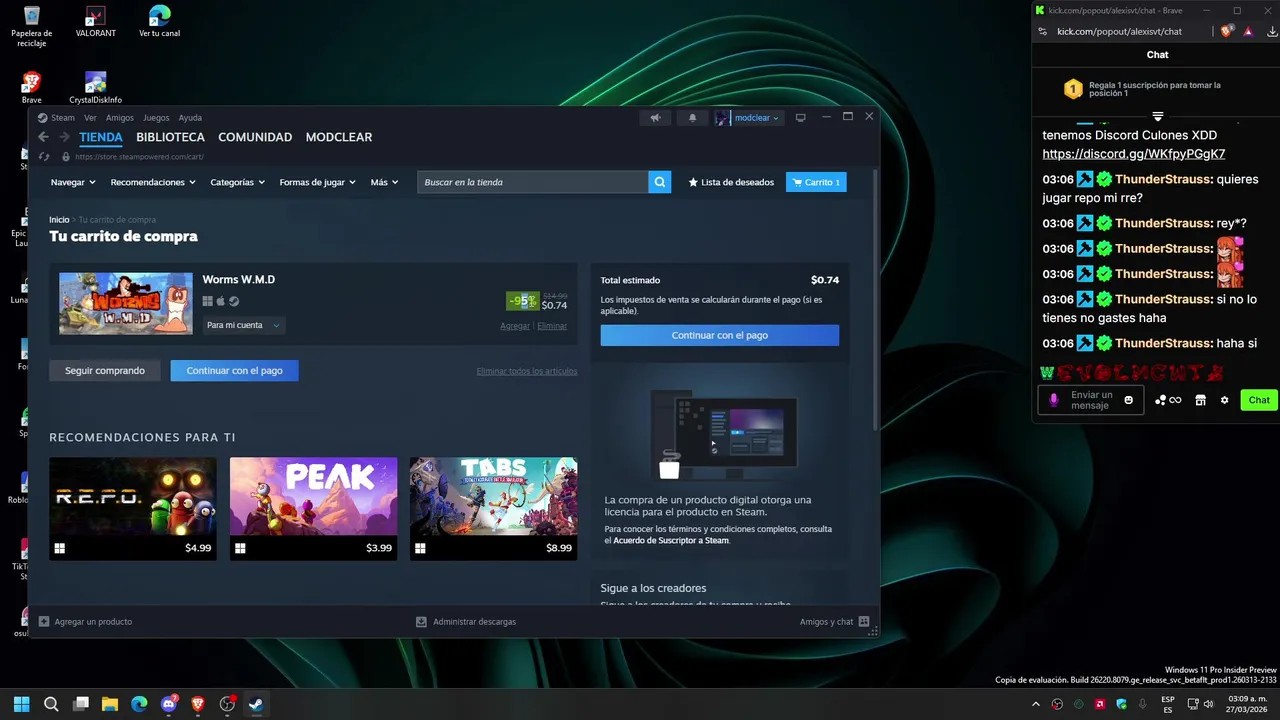Click the store search magnifier button
This screenshot has width=1280, height=720.
pos(659,182)
